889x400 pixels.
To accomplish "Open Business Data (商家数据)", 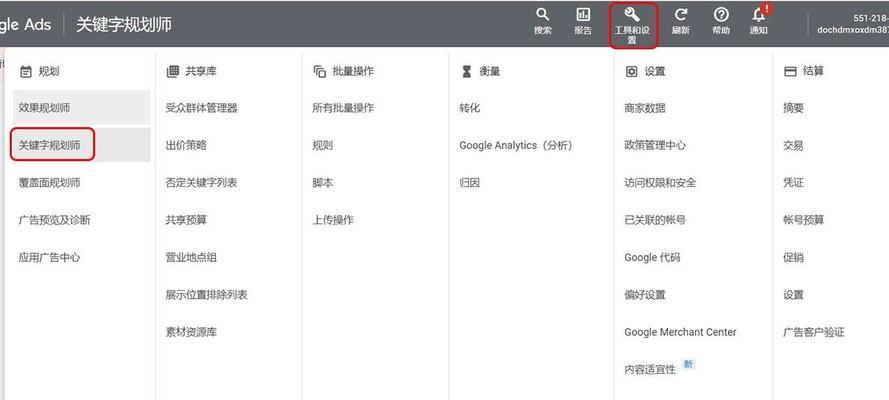I will pos(645,108).
